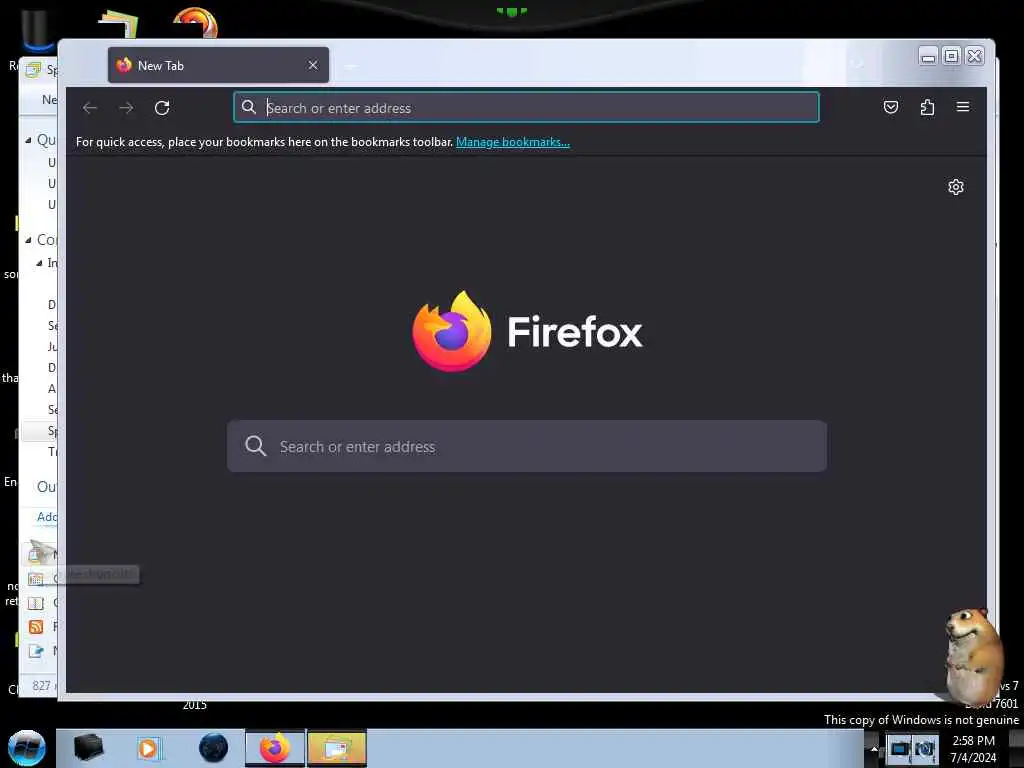Click the Firefox favicon on the New Tab tab

124,65
